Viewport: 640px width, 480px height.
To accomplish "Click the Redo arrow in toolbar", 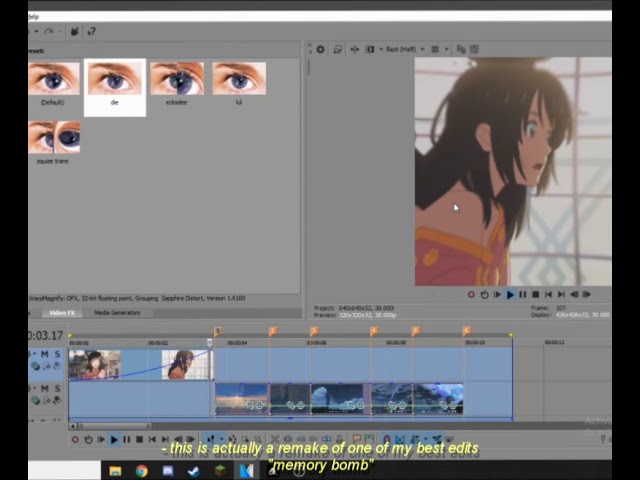I will point(49,31).
